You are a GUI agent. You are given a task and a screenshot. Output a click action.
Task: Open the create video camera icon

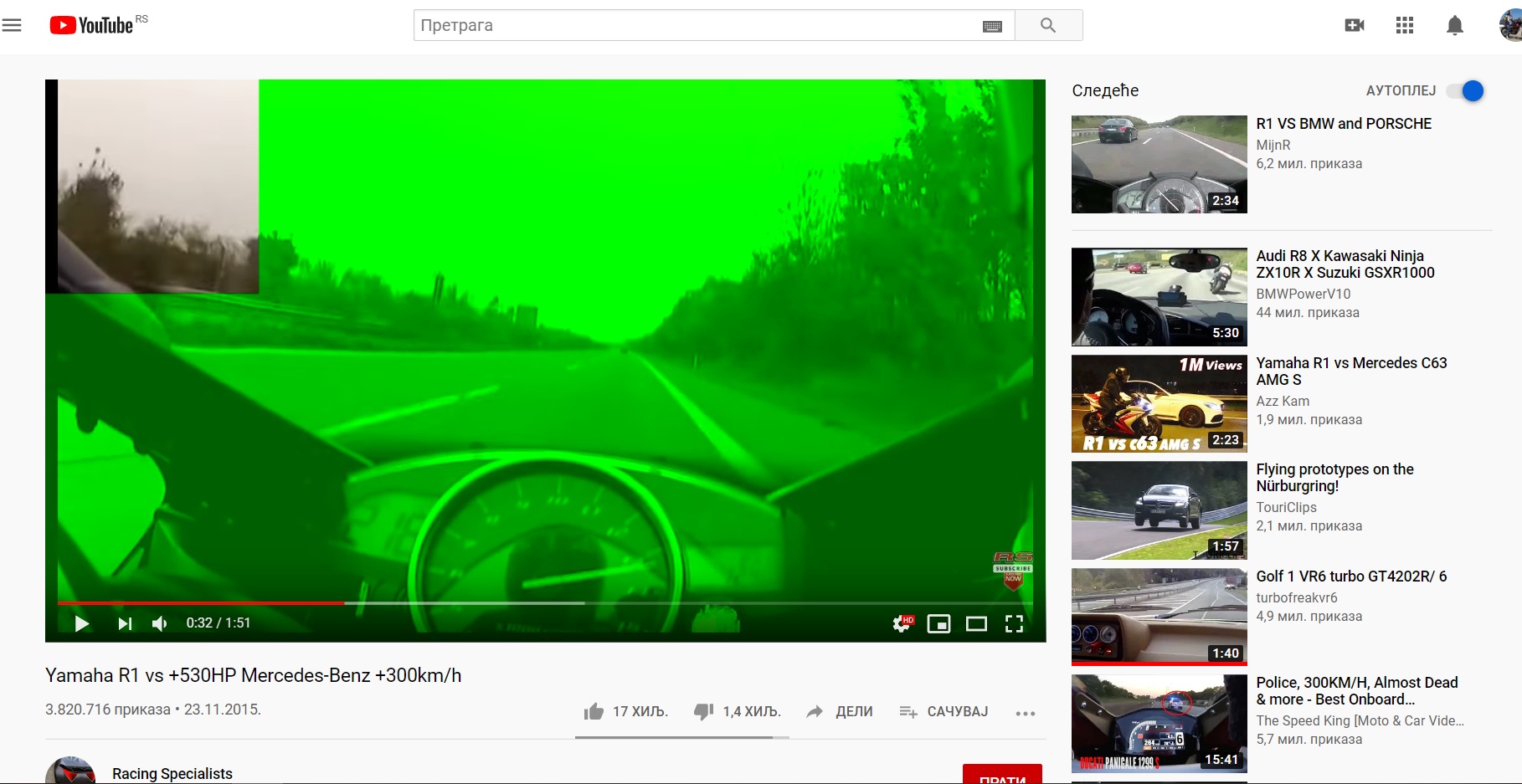pos(1355,25)
